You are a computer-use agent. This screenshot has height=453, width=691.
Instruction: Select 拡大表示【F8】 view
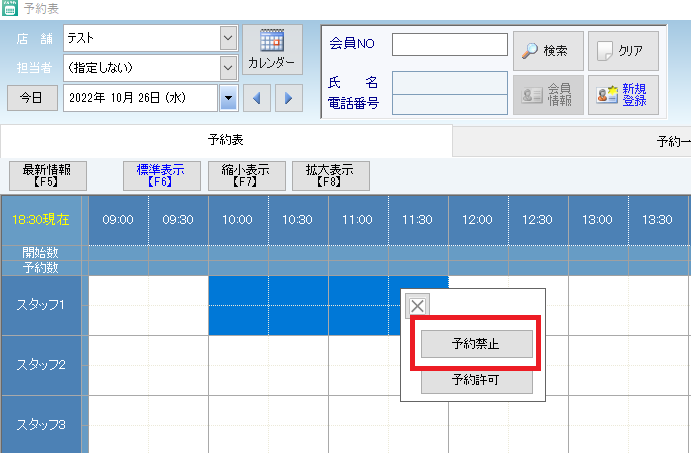click(331, 176)
